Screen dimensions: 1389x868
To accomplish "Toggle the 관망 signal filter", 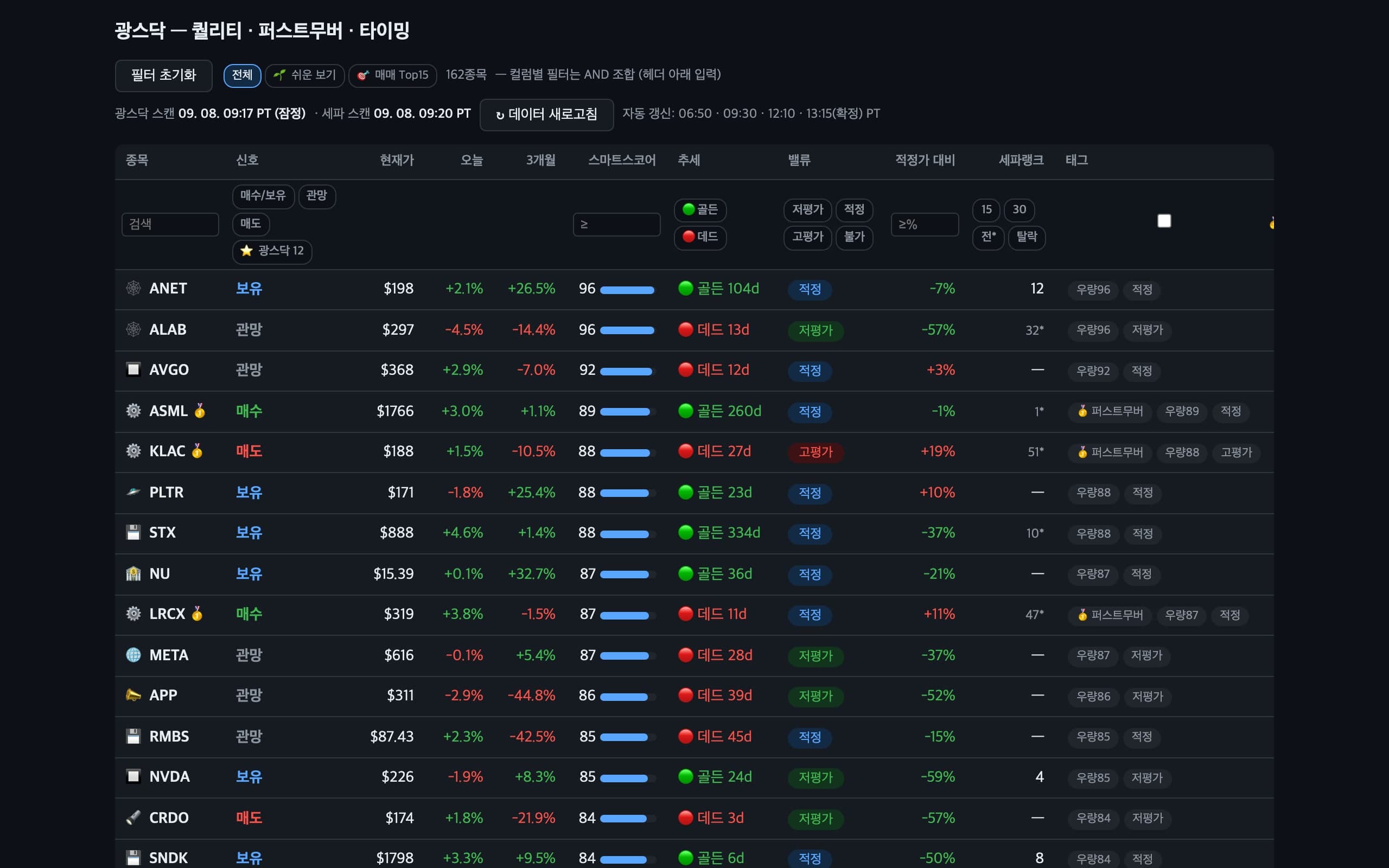I will pos(317,196).
